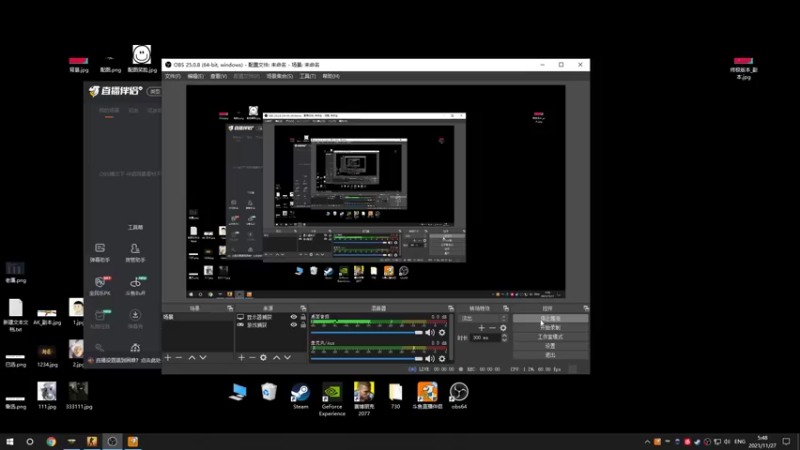Remove selected scene with the minus icon in Scenes dock

pyautogui.click(x=179, y=358)
